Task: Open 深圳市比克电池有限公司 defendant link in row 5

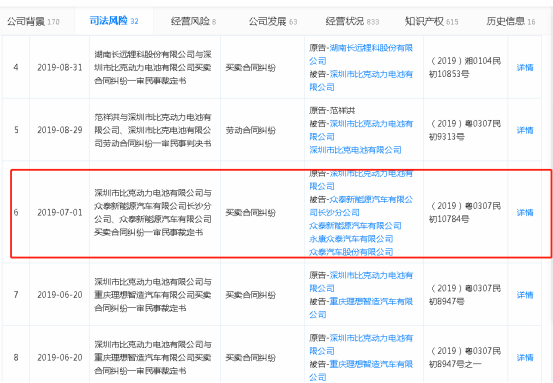Action: click(x=355, y=150)
